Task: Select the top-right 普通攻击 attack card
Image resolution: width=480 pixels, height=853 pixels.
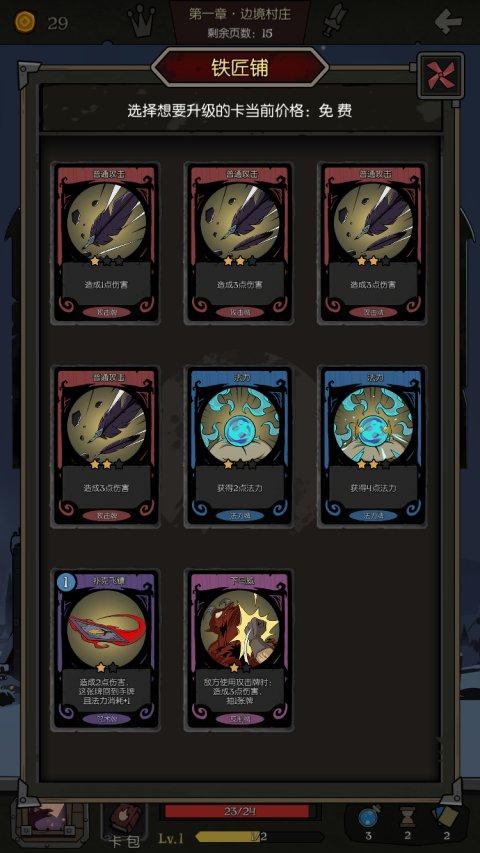Action: pyautogui.click(x=373, y=243)
